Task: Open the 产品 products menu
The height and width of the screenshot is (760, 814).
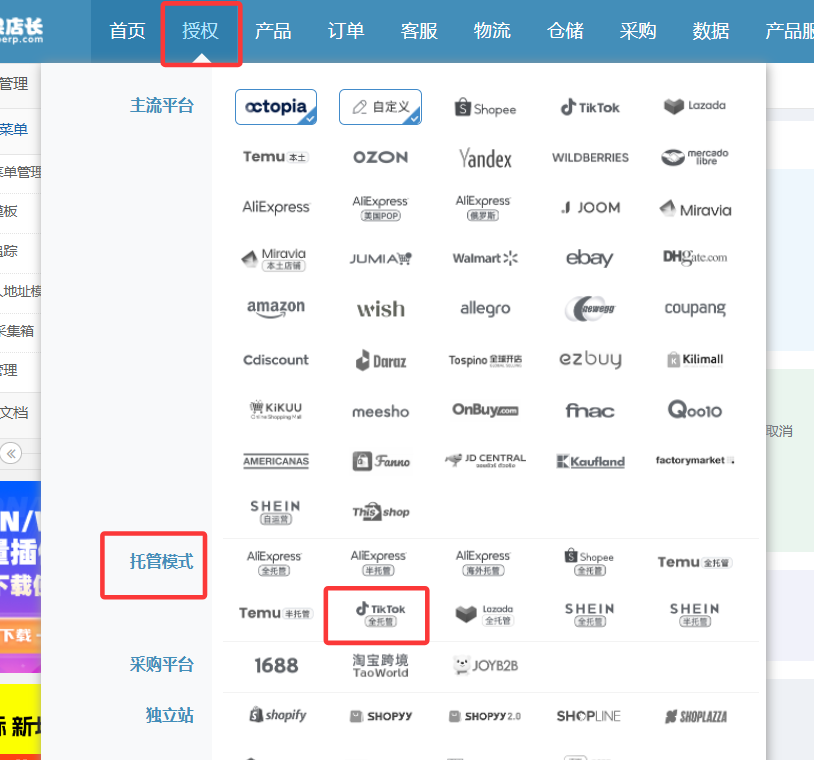Action: (x=273, y=31)
